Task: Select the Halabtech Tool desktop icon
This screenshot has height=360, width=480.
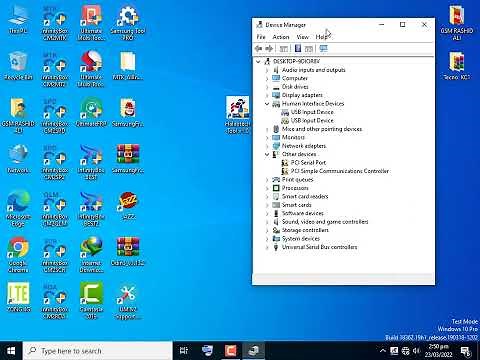Action: [x=237, y=115]
